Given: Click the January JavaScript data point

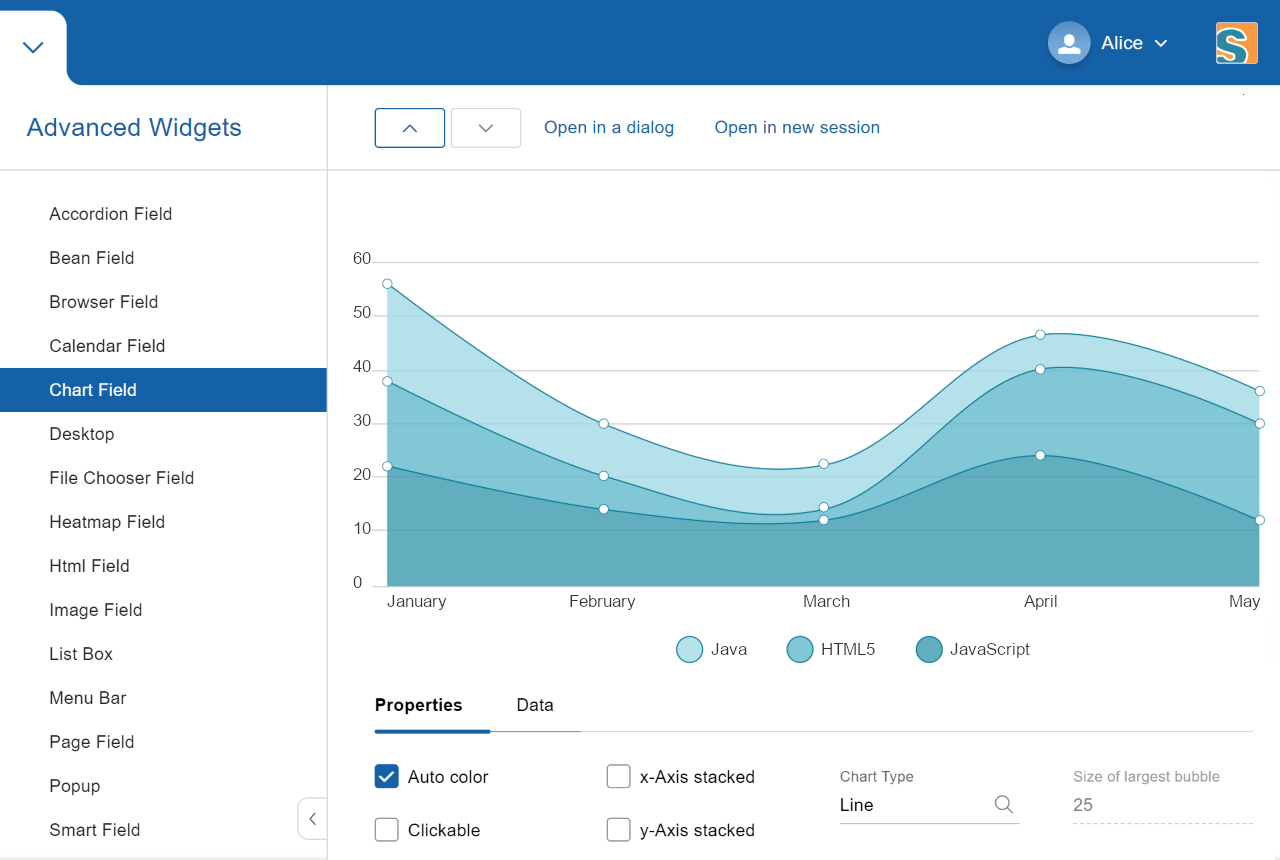Looking at the screenshot, I should [x=387, y=466].
